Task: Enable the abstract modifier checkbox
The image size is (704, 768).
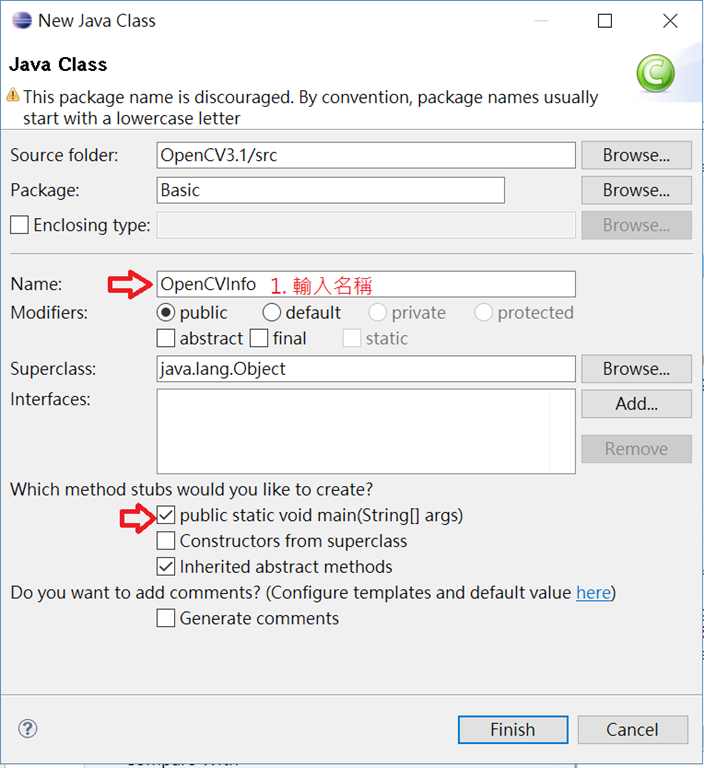Action: (166, 338)
